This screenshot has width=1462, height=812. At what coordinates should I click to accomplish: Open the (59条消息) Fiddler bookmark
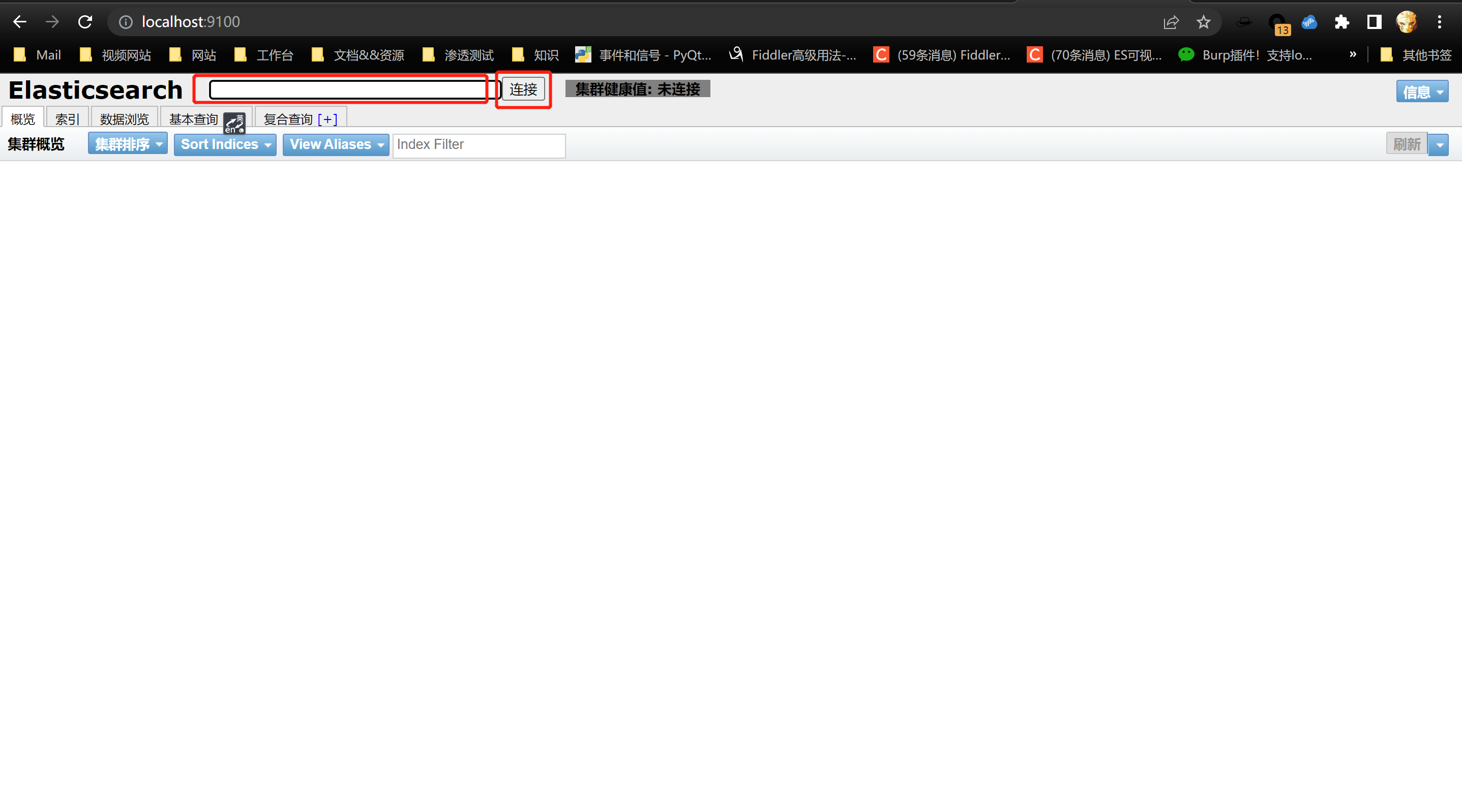(x=942, y=54)
